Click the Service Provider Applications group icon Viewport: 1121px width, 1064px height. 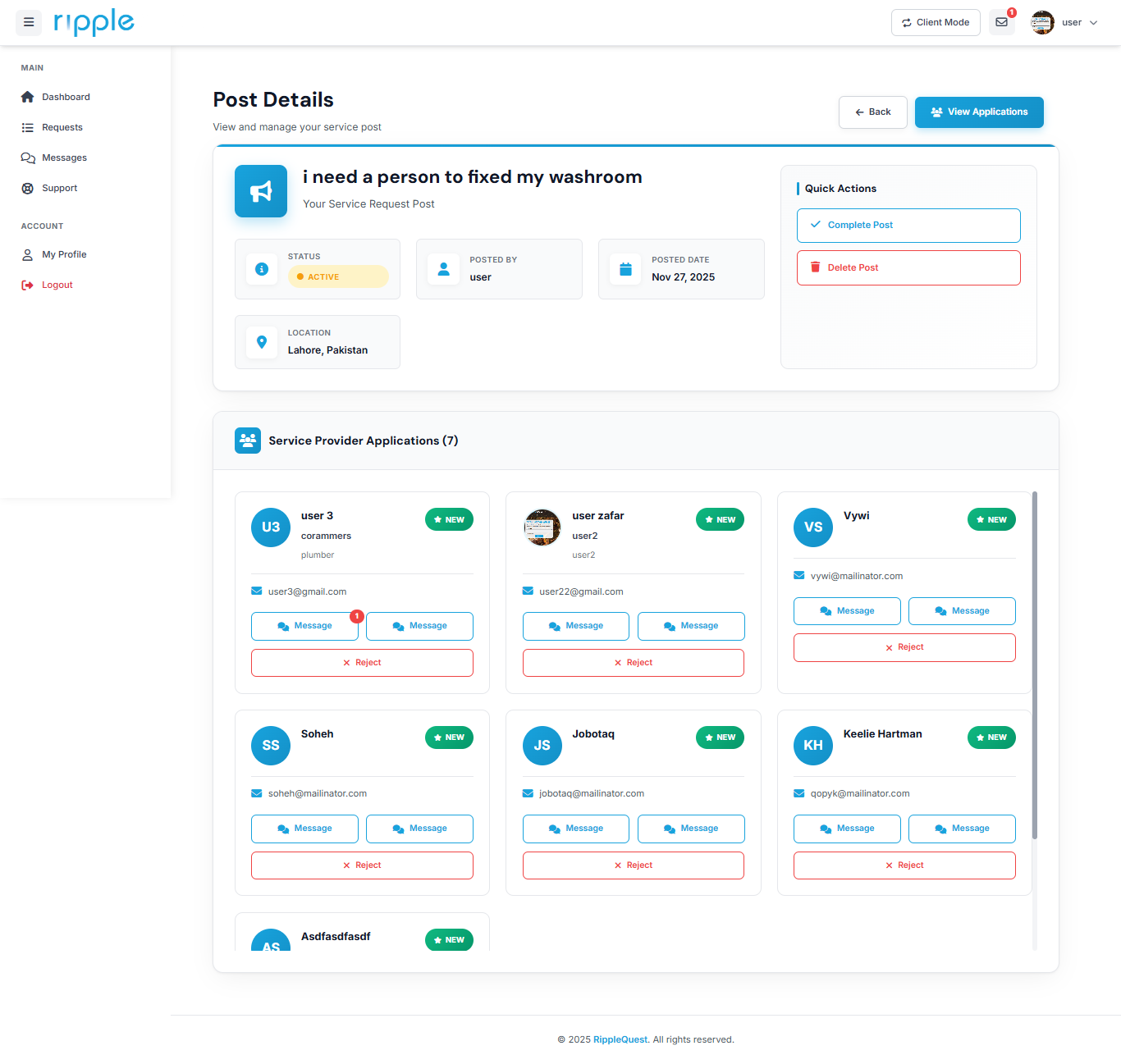(248, 441)
